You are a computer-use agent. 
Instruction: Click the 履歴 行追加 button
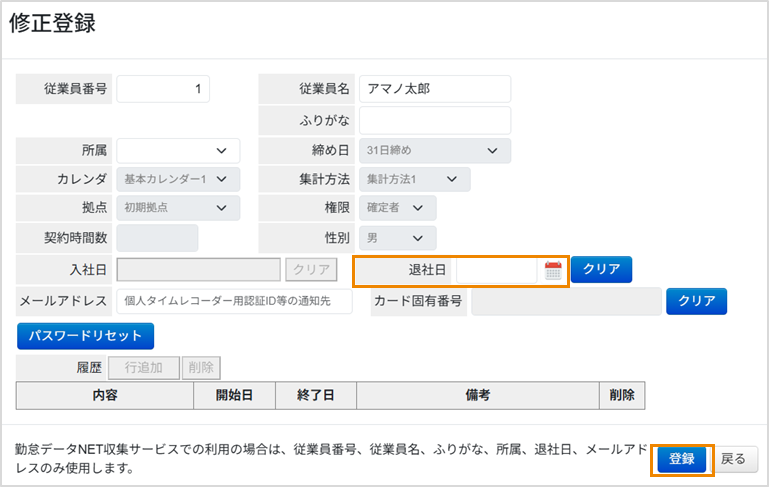(144, 368)
